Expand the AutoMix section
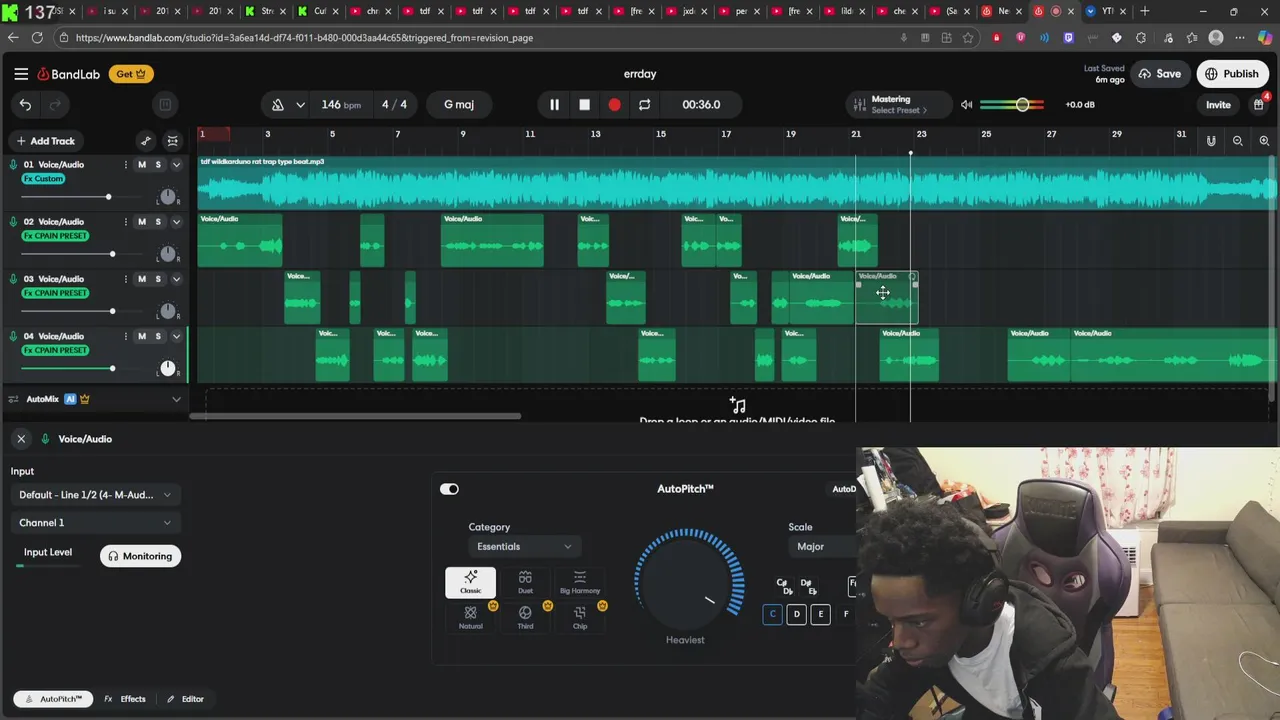 tap(176, 399)
